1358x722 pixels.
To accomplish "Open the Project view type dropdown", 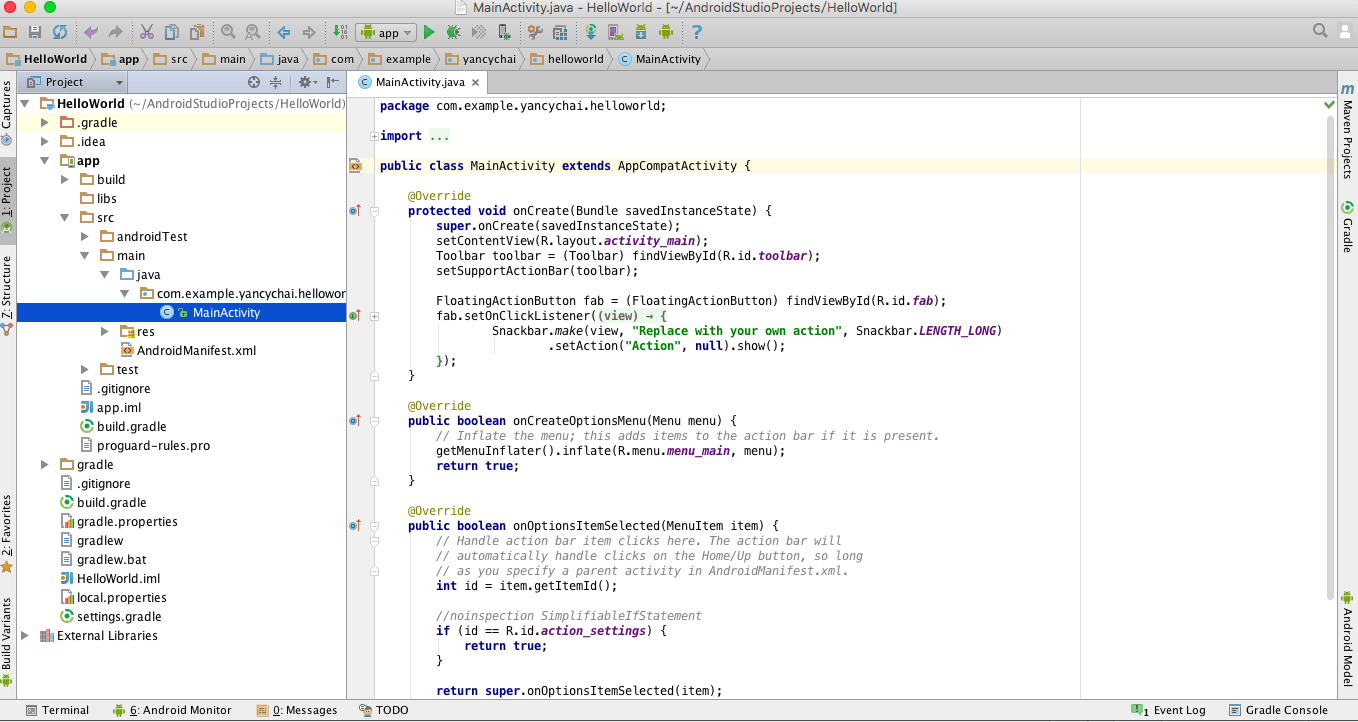I will click(x=75, y=82).
